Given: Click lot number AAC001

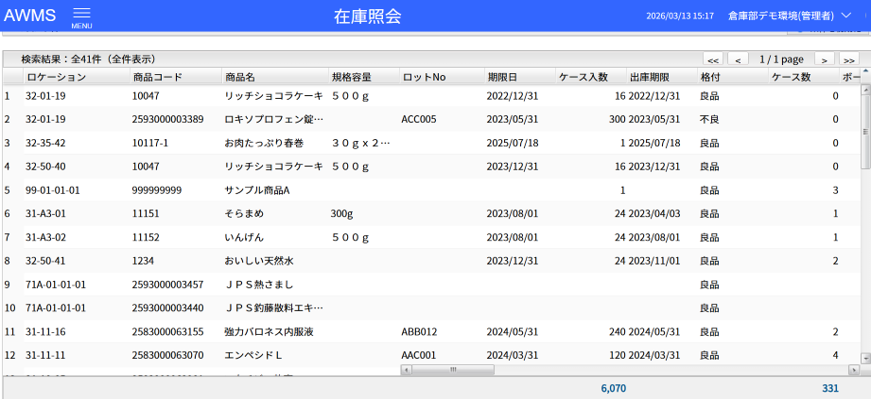Looking at the screenshot, I should pyautogui.click(x=419, y=355).
